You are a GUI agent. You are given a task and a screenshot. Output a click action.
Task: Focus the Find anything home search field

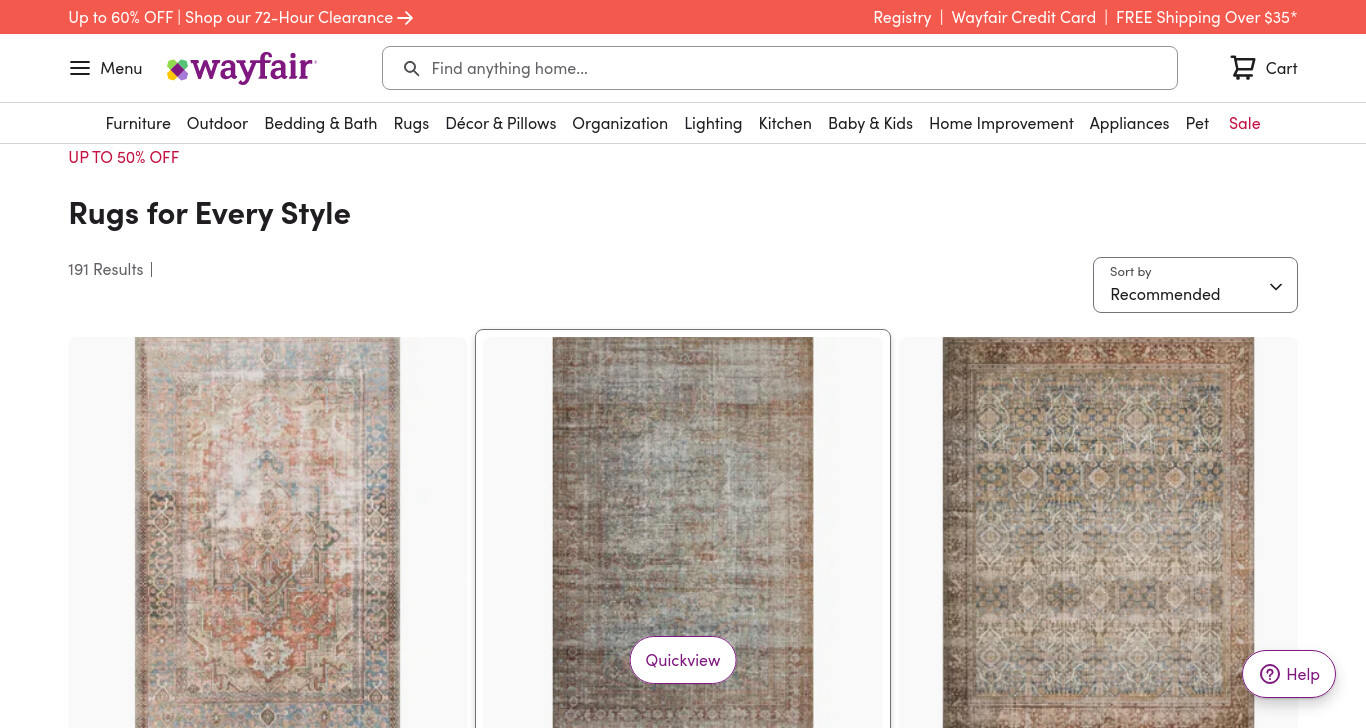[780, 68]
